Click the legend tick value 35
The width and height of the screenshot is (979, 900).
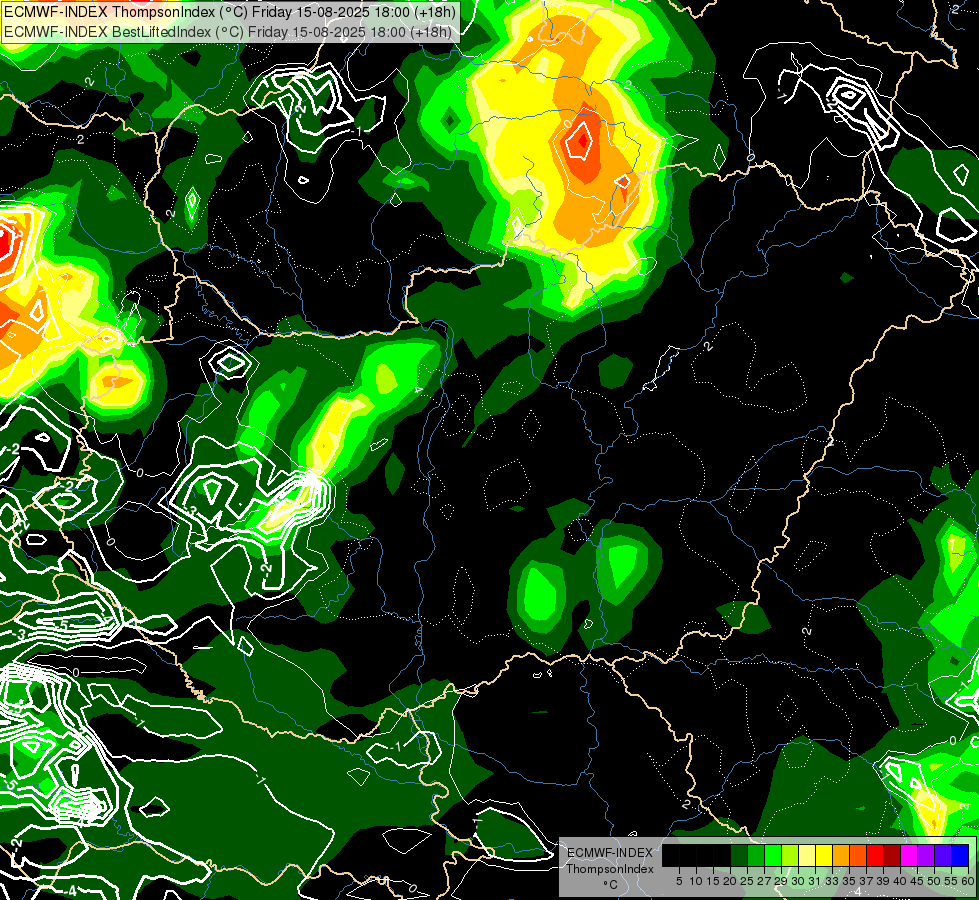pyautogui.click(x=849, y=881)
